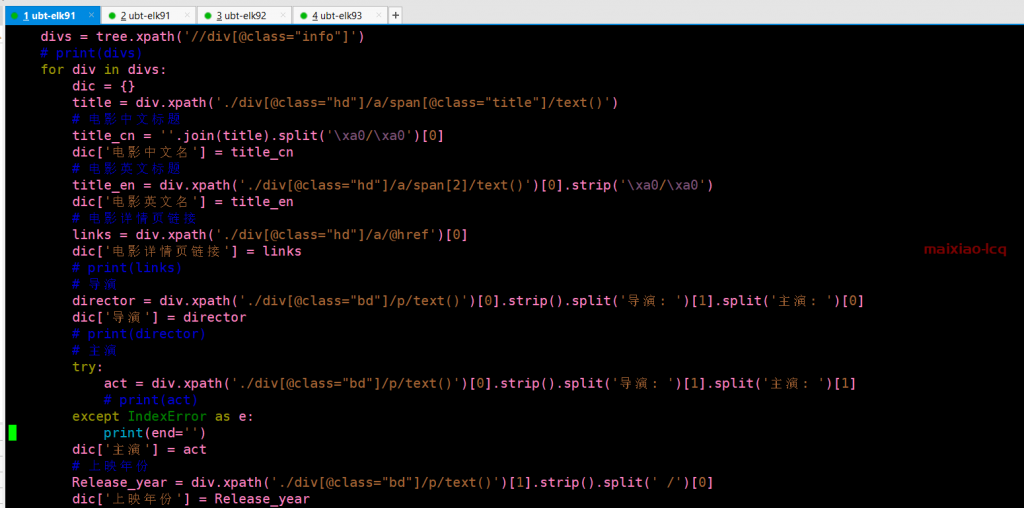Screen dimensions: 1024x508
Task: Close the ubt-elk92 tab
Action: (283, 16)
